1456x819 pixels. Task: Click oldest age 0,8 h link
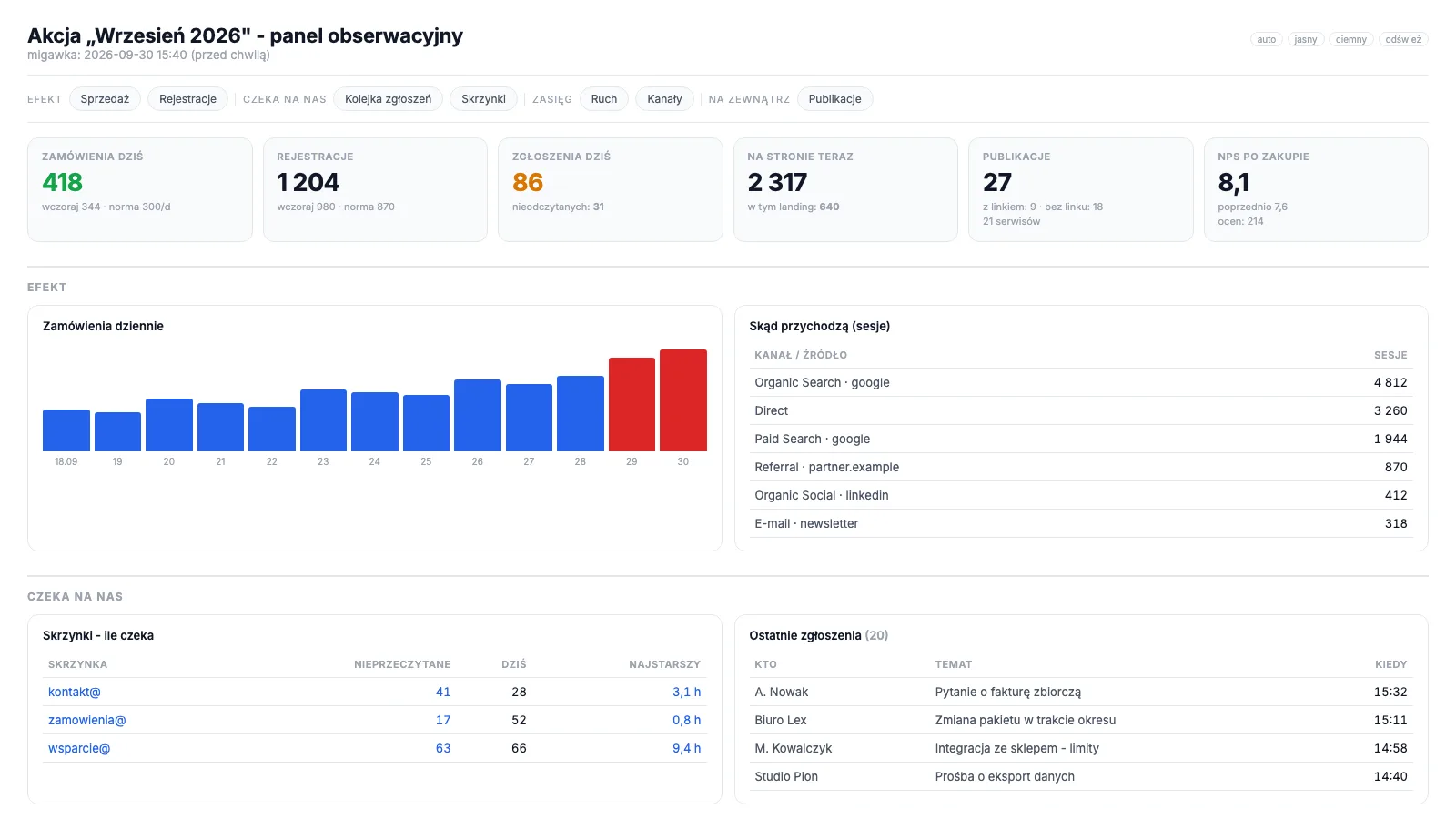686,720
